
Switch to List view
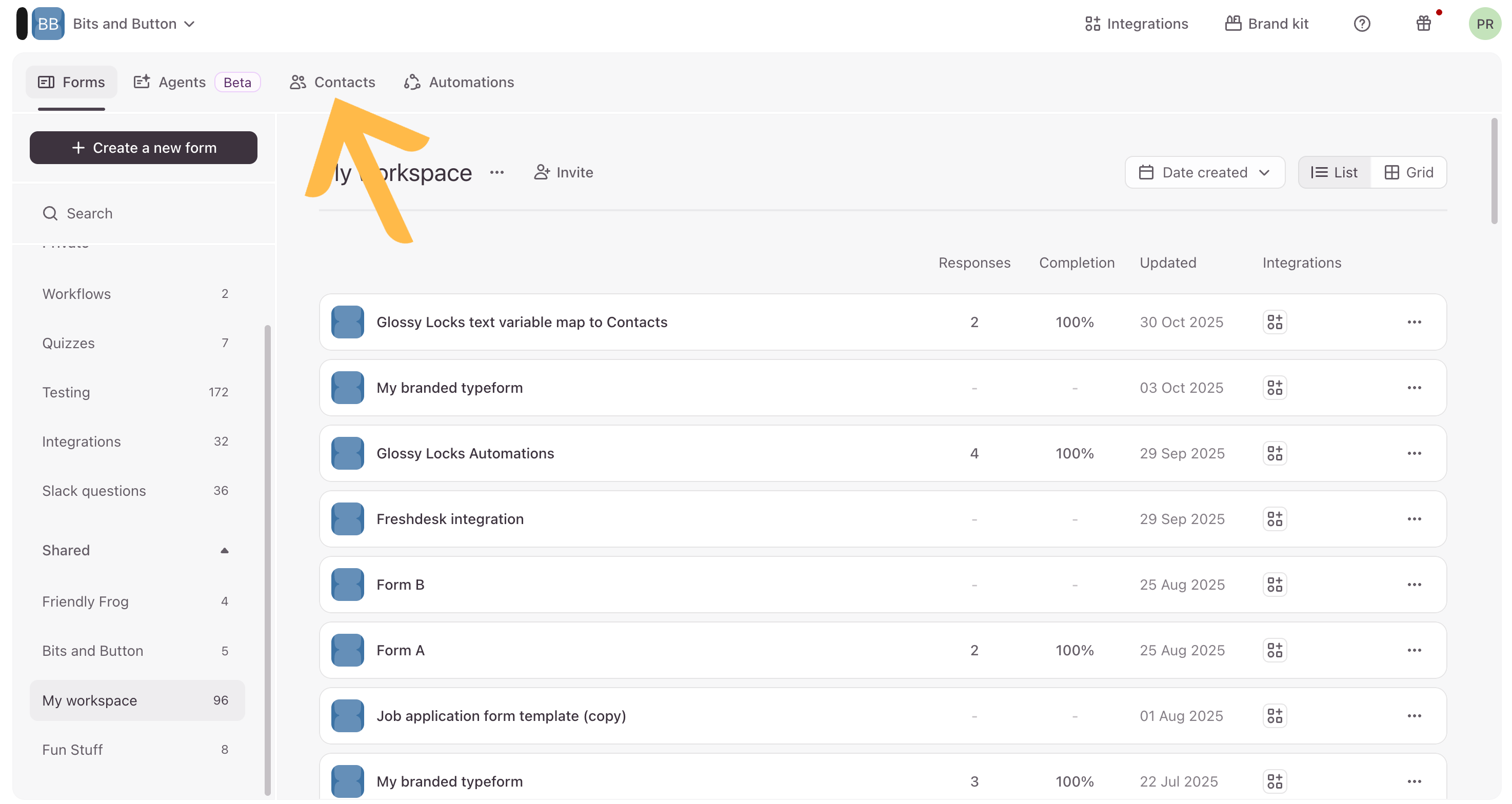coord(1334,172)
